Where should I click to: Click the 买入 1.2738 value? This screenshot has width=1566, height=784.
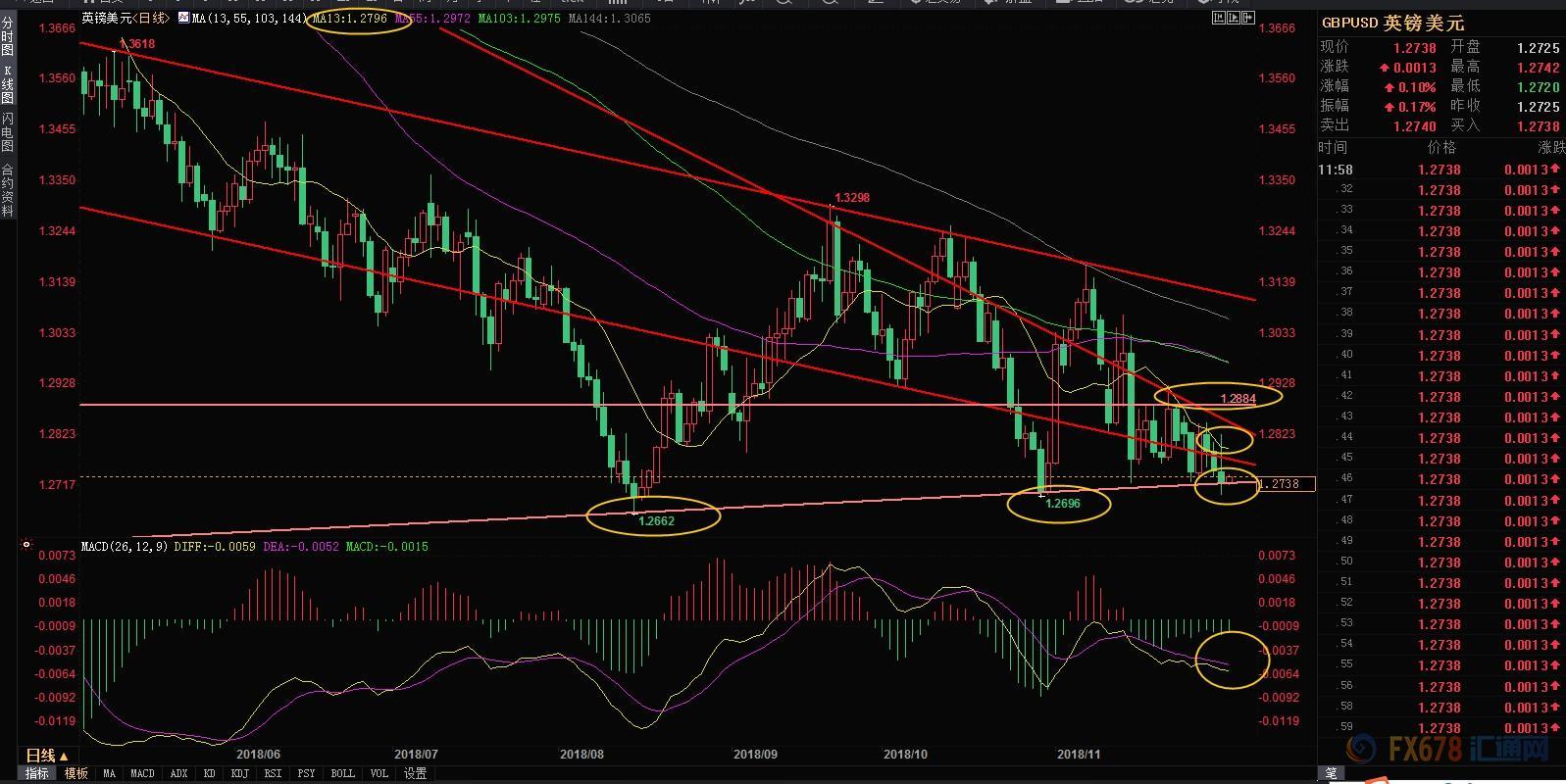1538,125
